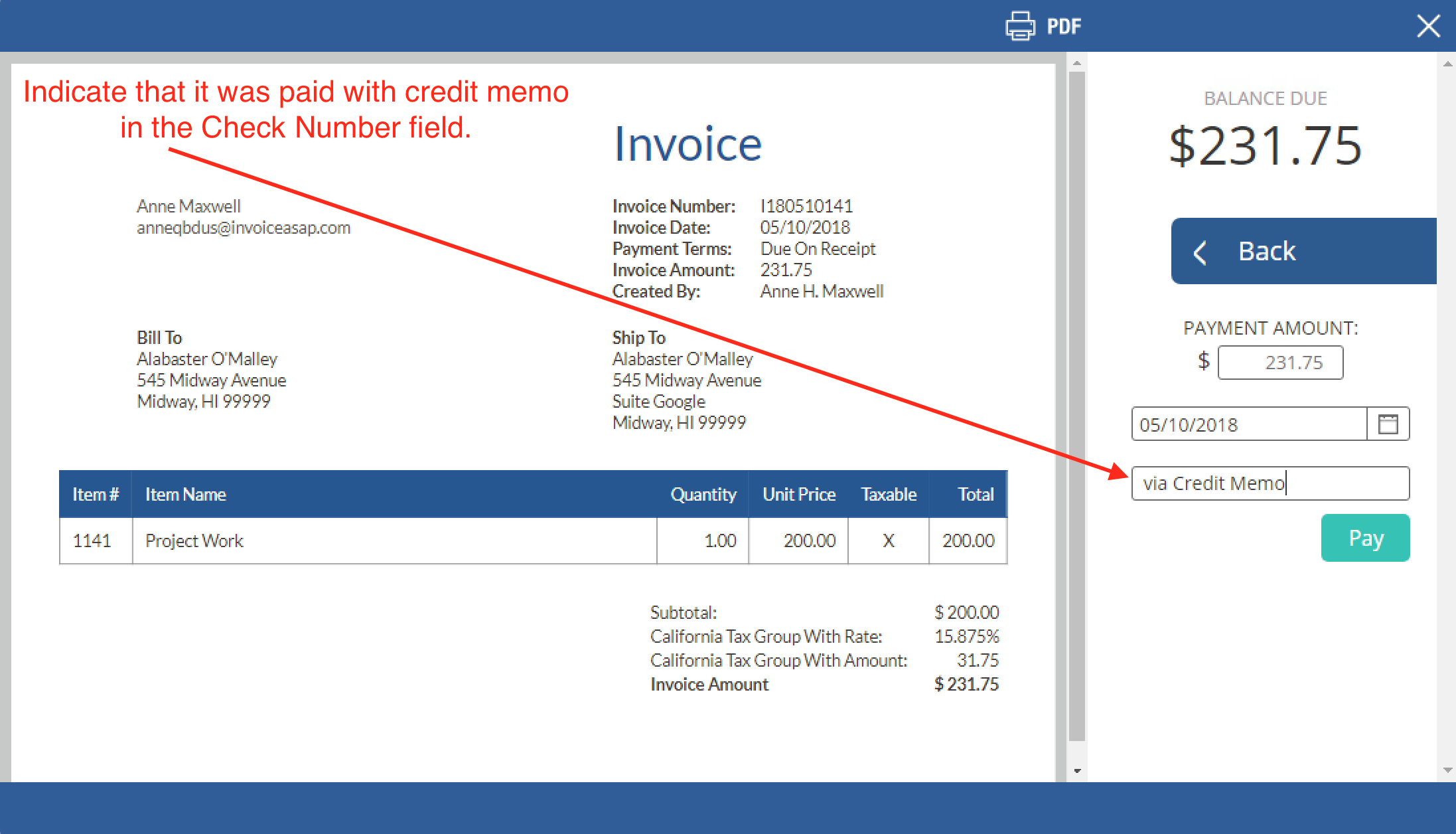This screenshot has width=1456, height=834.
Task: Close the invoice payment dialog
Action: click(x=1428, y=26)
